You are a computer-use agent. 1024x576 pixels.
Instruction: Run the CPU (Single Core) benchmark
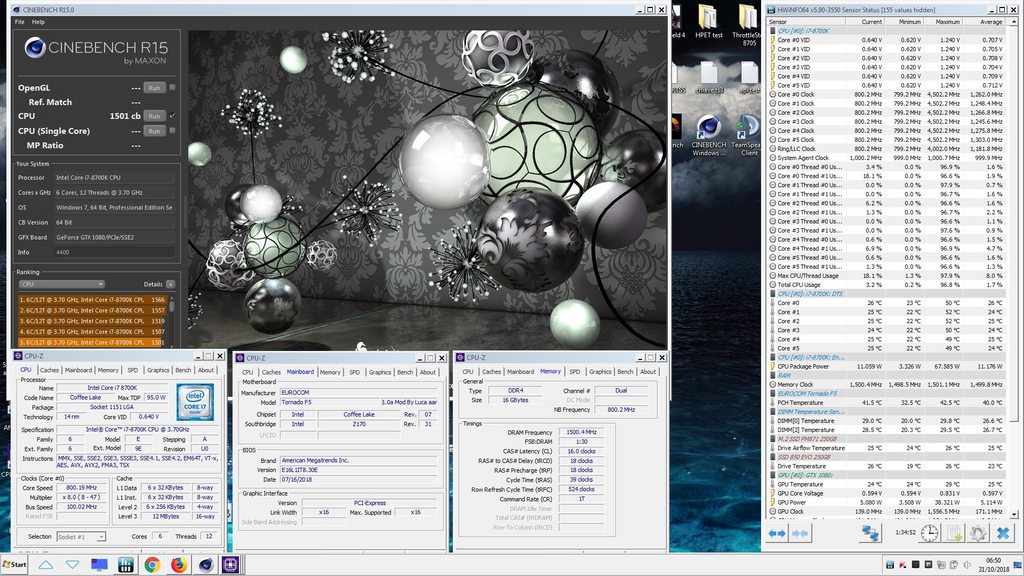point(154,131)
